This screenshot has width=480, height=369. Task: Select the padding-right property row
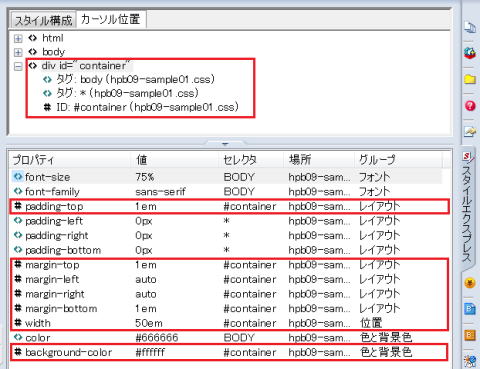(227, 235)
